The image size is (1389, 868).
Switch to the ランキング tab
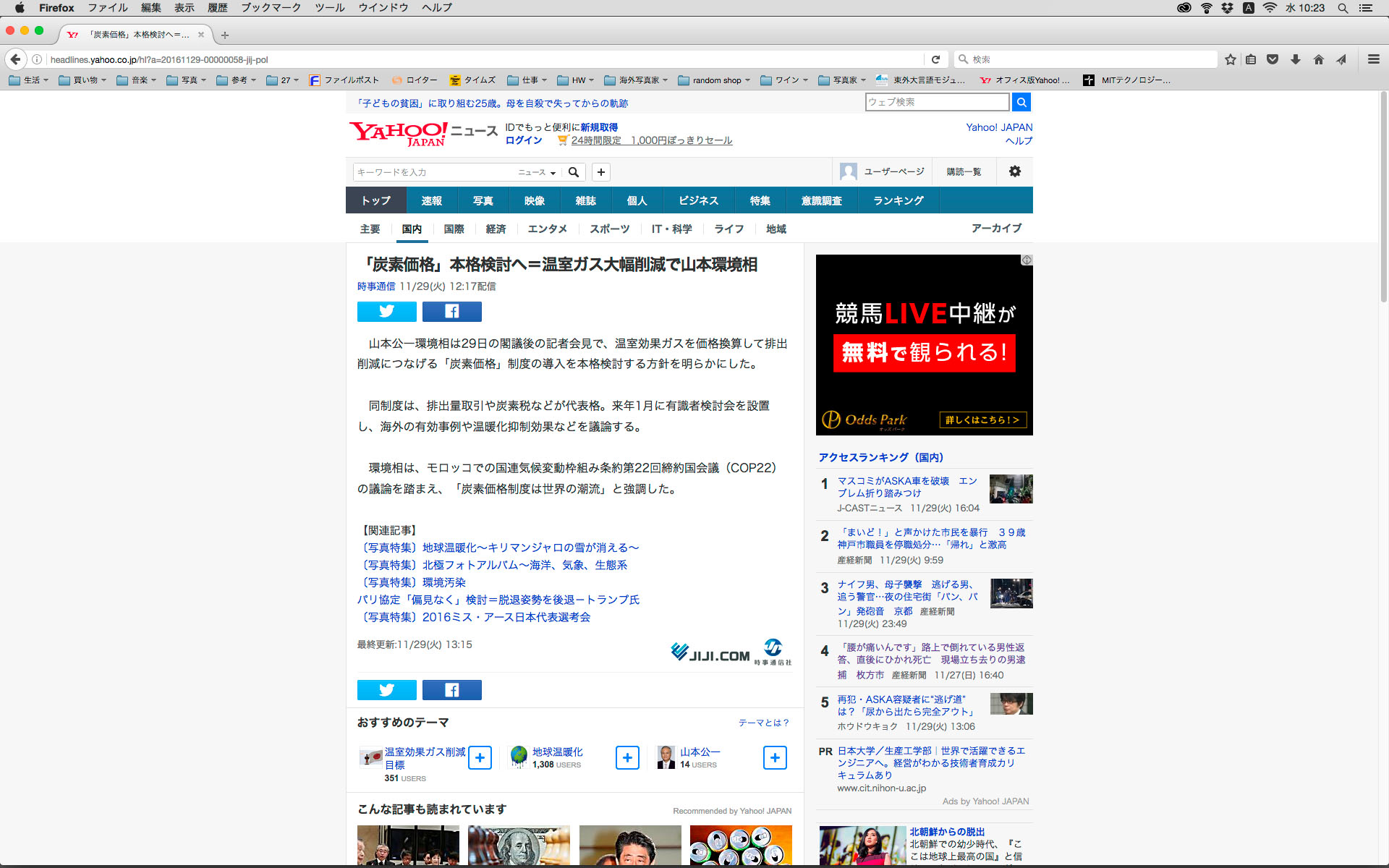[898, 200]
